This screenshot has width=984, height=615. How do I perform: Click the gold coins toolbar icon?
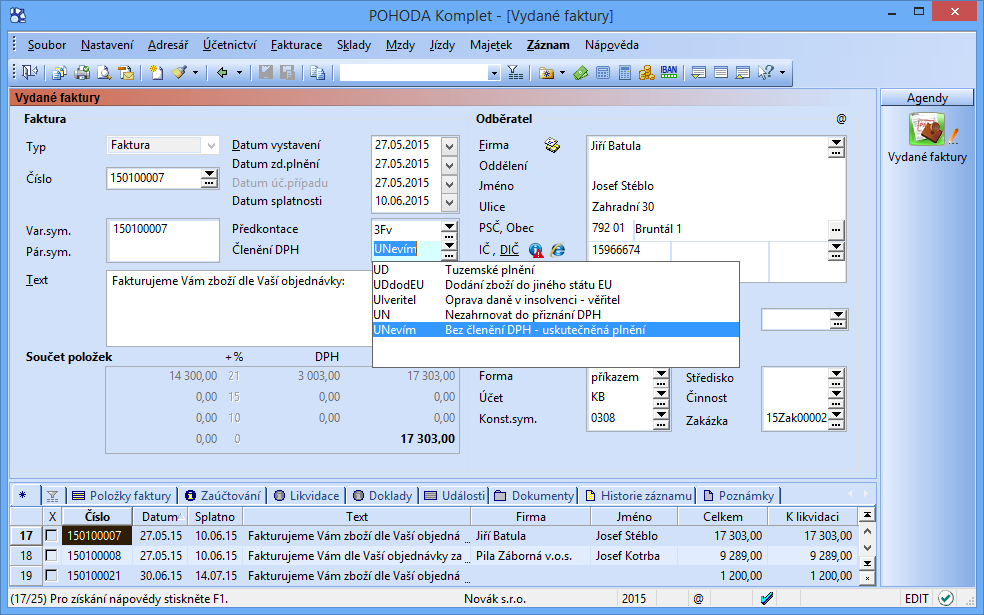point(646,73)
